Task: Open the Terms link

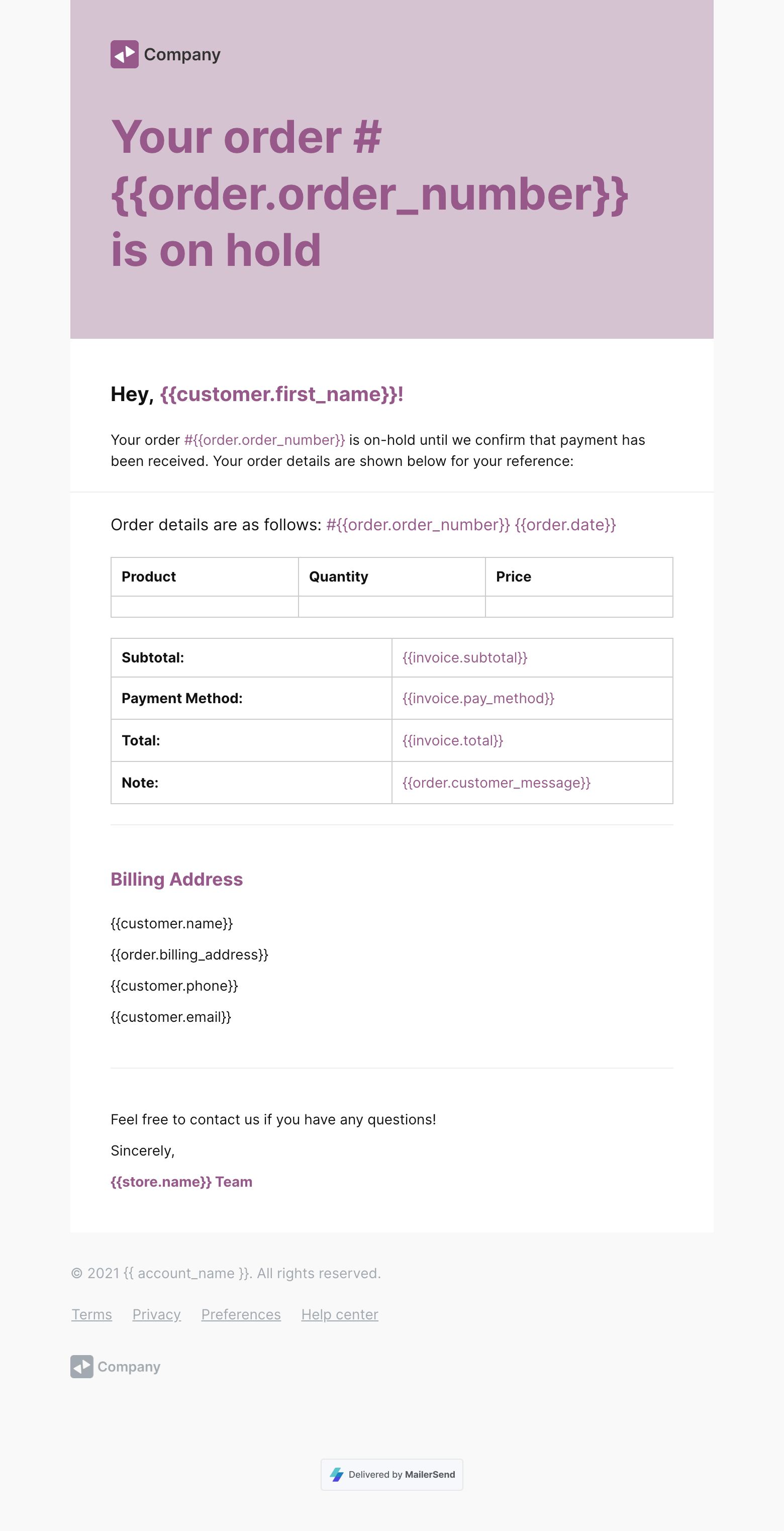Action: 91,1314
